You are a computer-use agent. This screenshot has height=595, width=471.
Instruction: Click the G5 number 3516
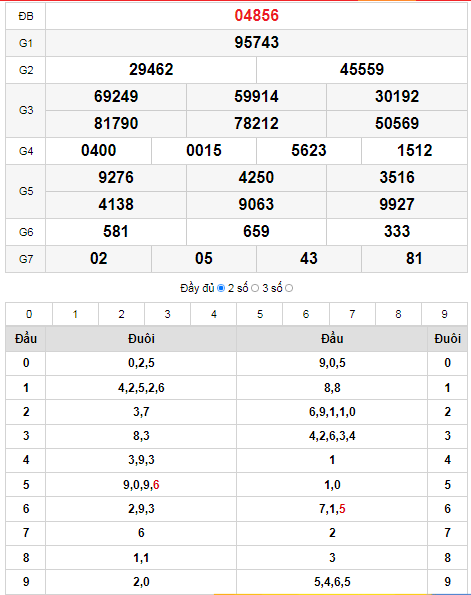397,178
